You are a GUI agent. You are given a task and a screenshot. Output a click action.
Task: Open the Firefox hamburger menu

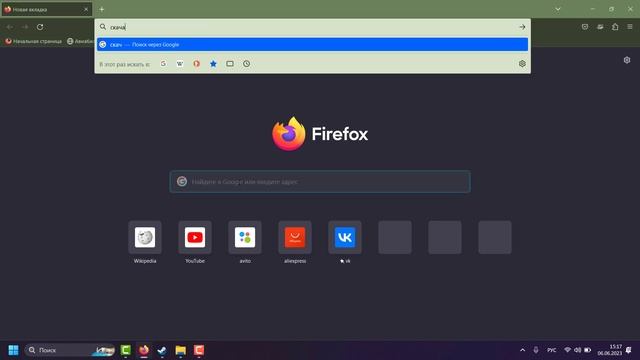(630, 27)
